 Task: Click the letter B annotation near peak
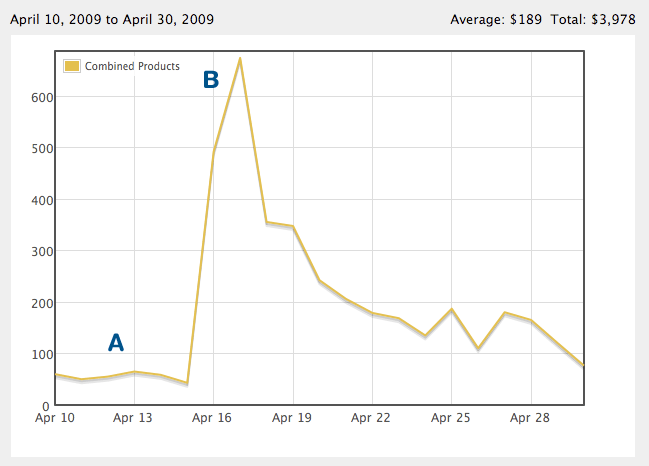211,79
